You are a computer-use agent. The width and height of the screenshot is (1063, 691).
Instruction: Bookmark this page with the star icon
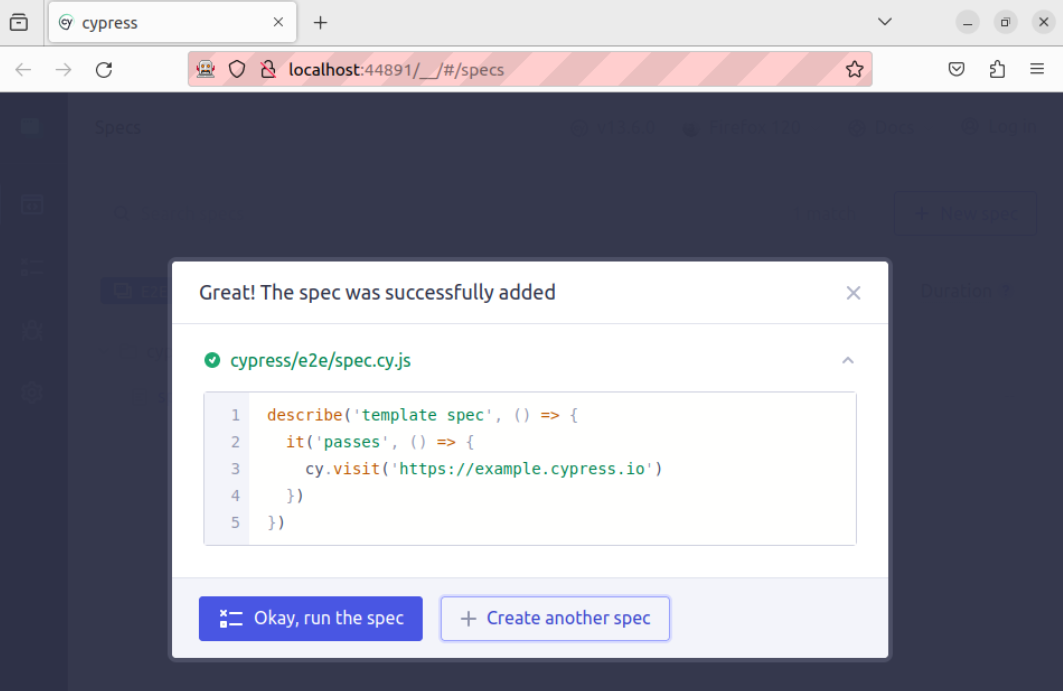coord(854,69)
